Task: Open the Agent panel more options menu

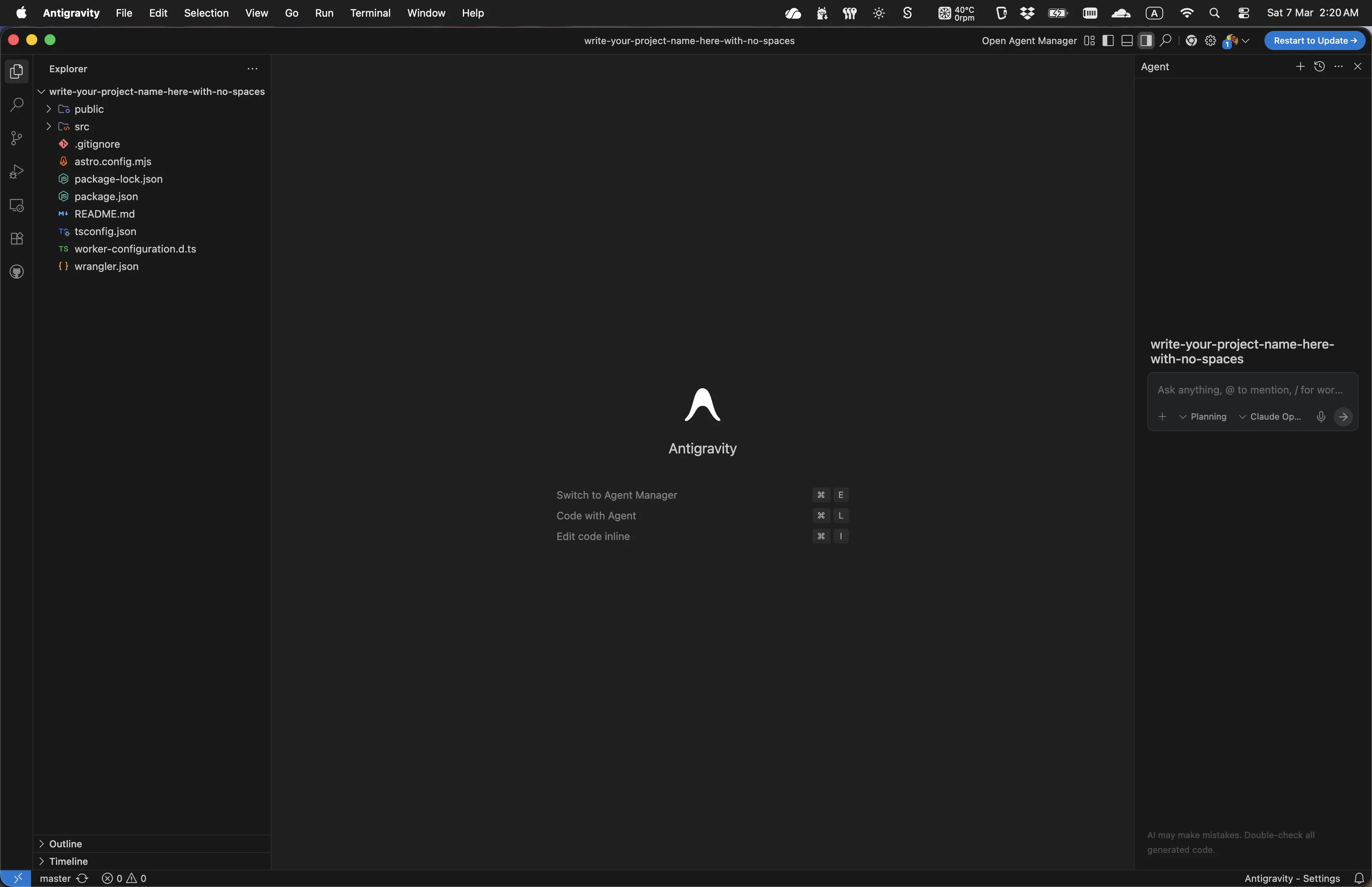Action: [x=1339, y=66]
